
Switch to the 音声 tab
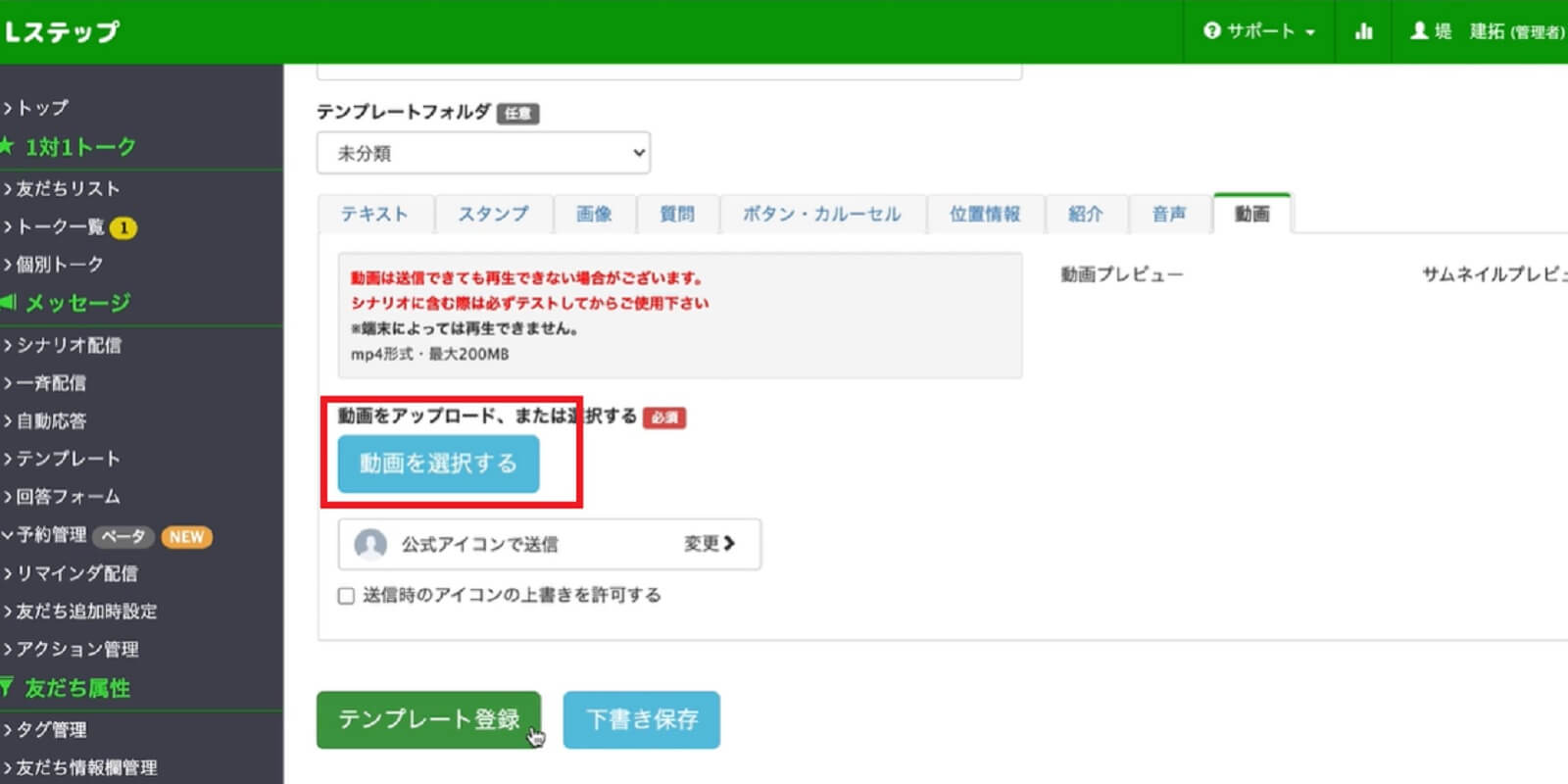tap(1169, 214)
